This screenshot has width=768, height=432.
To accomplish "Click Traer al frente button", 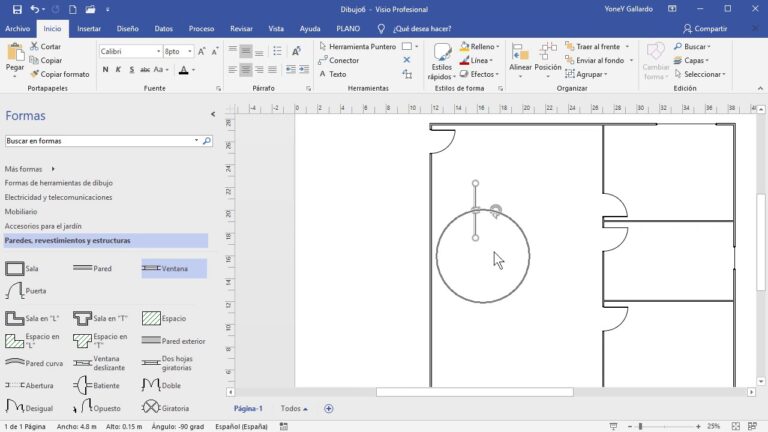I will click(593, 47).
